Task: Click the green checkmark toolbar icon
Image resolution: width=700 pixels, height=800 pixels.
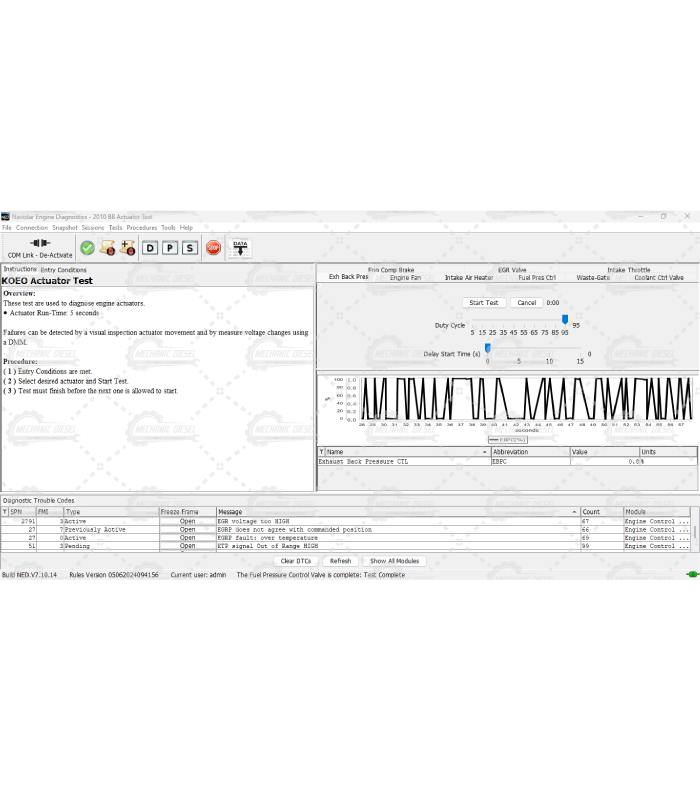Action: [x=87, y=248]
